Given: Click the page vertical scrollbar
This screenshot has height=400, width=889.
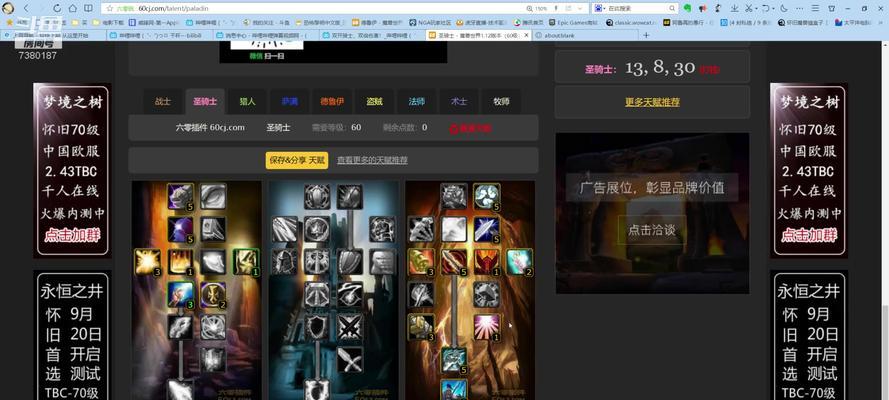Looking at the screenshot, I should pyautogui.click(x=885, y=351).
